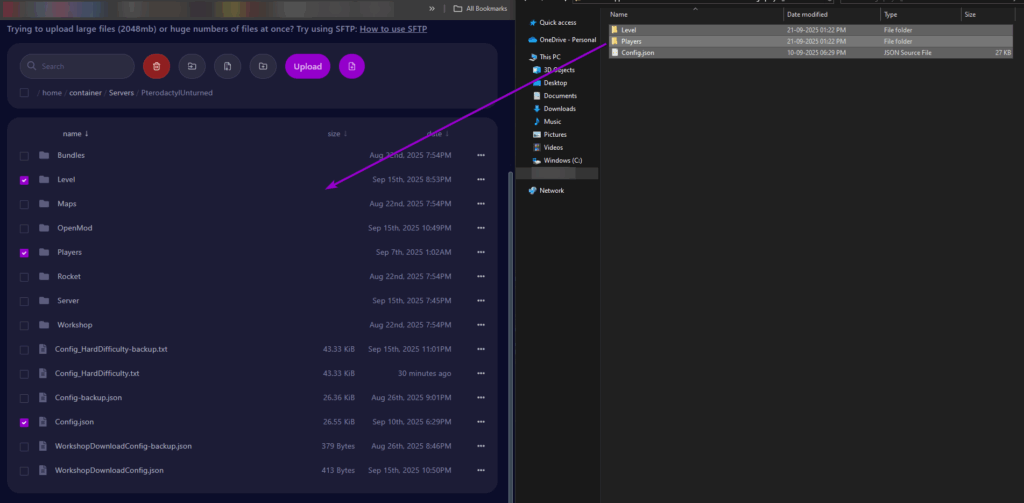Viewport: 1024px width, 503px height.
Task: Click the OneDrive cloud icon in Explorer
Action: click(532, 39)
